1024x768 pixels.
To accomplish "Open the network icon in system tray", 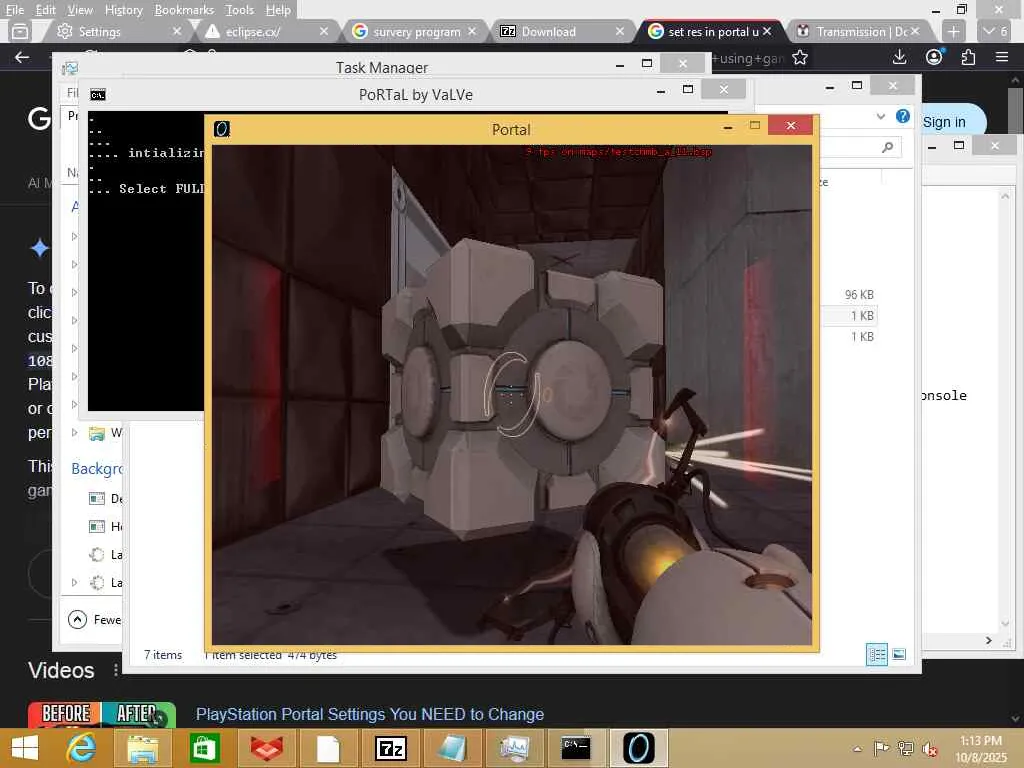I will click(905, 748).
